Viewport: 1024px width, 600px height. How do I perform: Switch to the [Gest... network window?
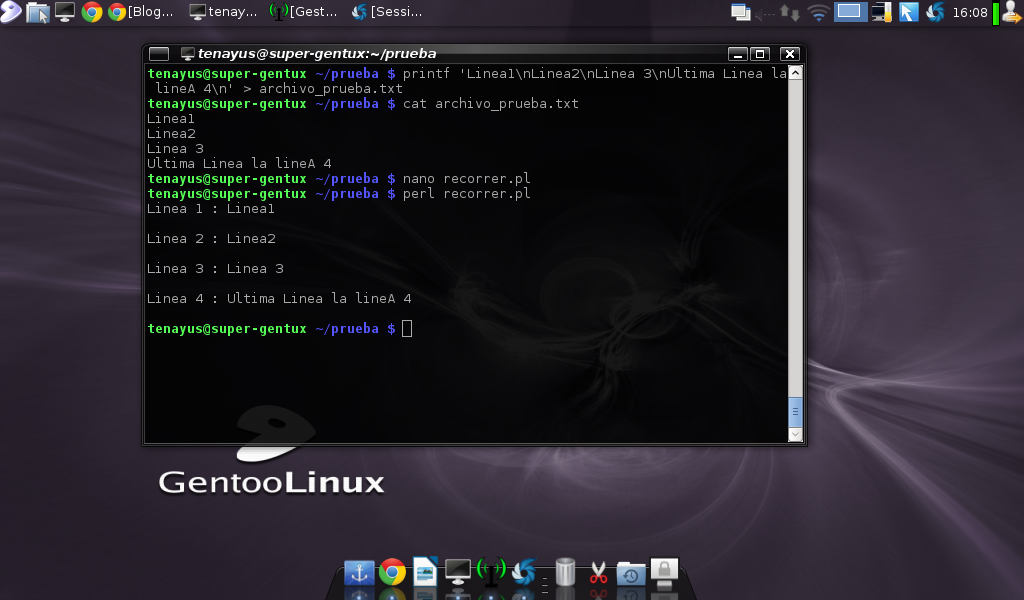tap(304, 12)
